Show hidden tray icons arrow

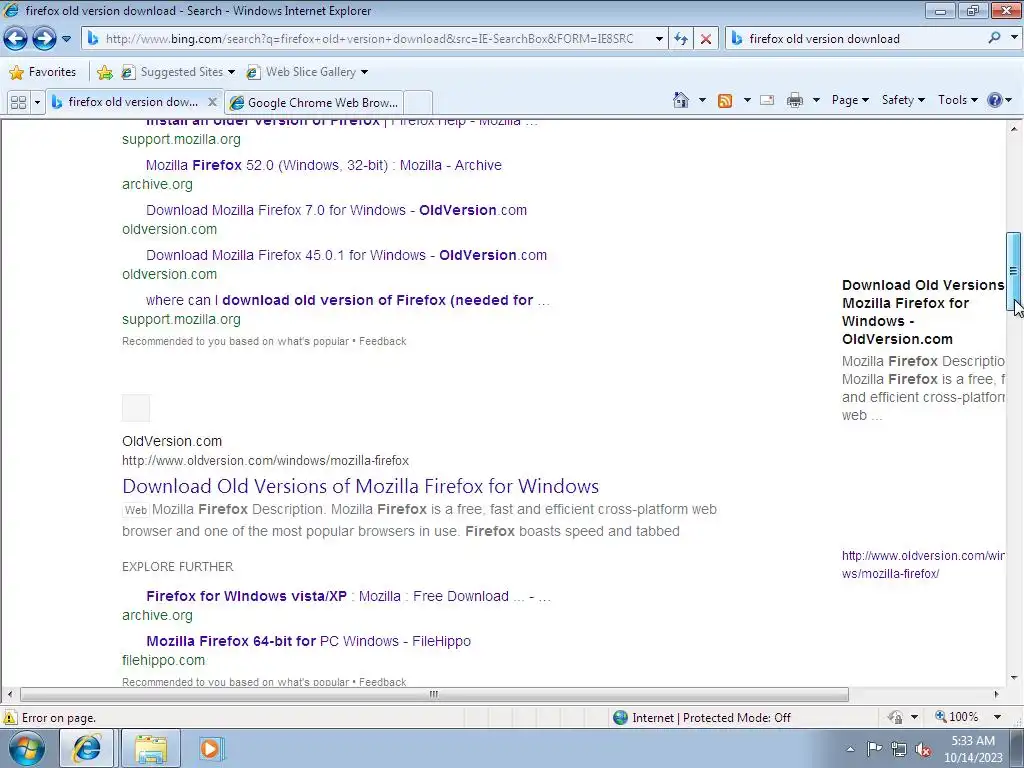click(x=850, y=749)
